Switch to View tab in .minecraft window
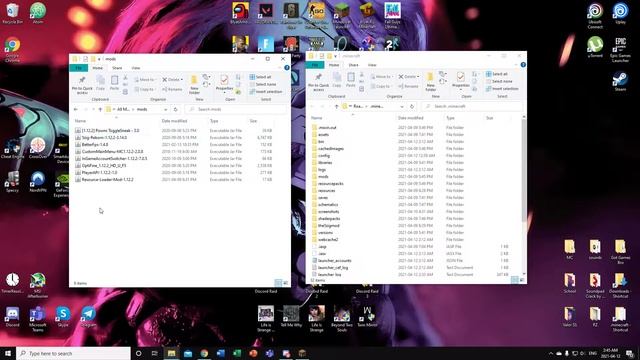Viewport: 640px width, 360px height. (372, 65)
